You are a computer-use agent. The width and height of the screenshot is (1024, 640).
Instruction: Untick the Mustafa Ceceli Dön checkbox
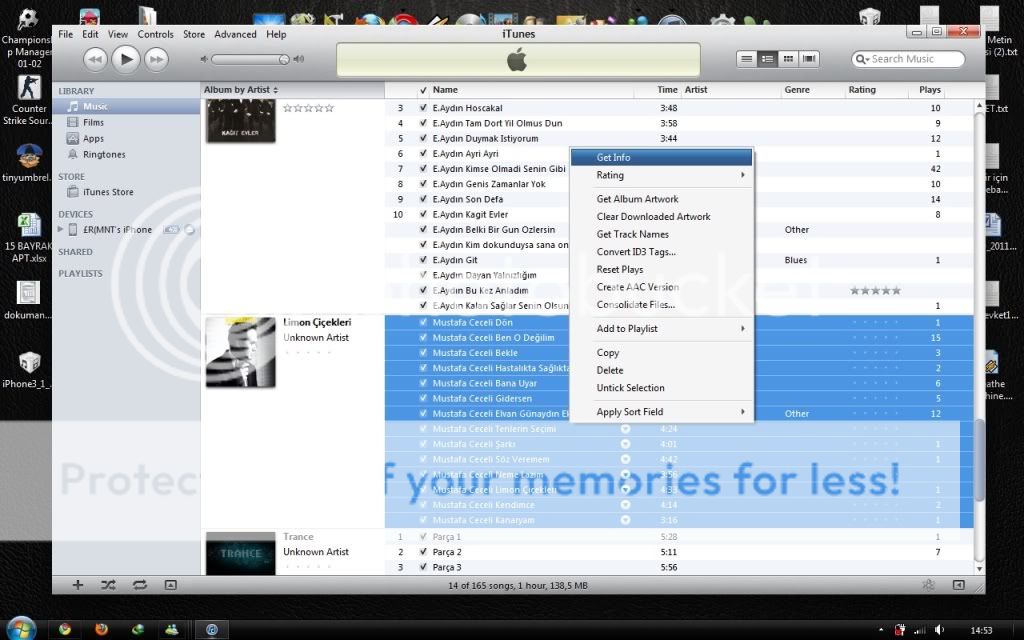tap(423, 323)
